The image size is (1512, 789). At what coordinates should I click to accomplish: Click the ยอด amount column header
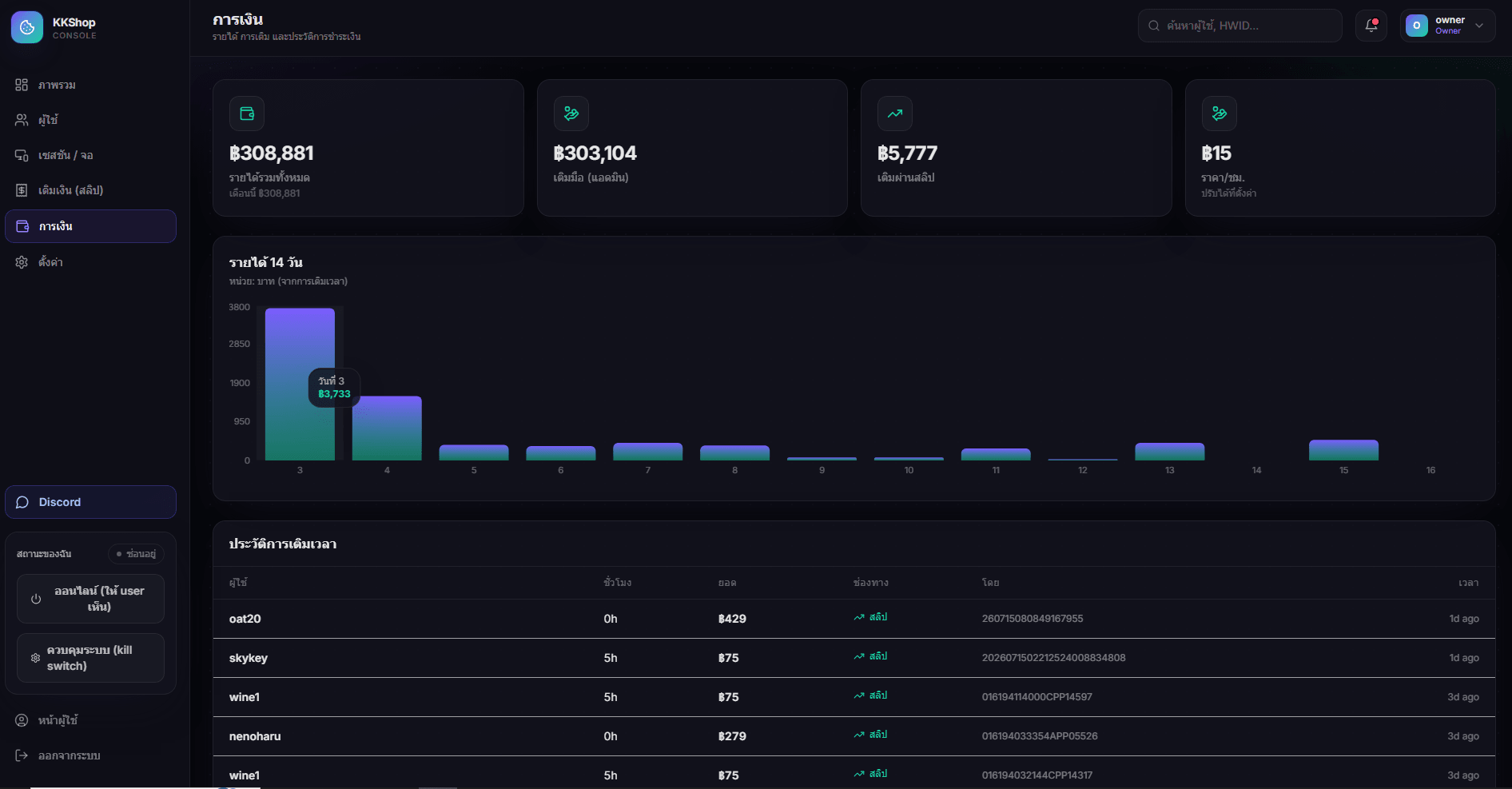coord(727,583)
